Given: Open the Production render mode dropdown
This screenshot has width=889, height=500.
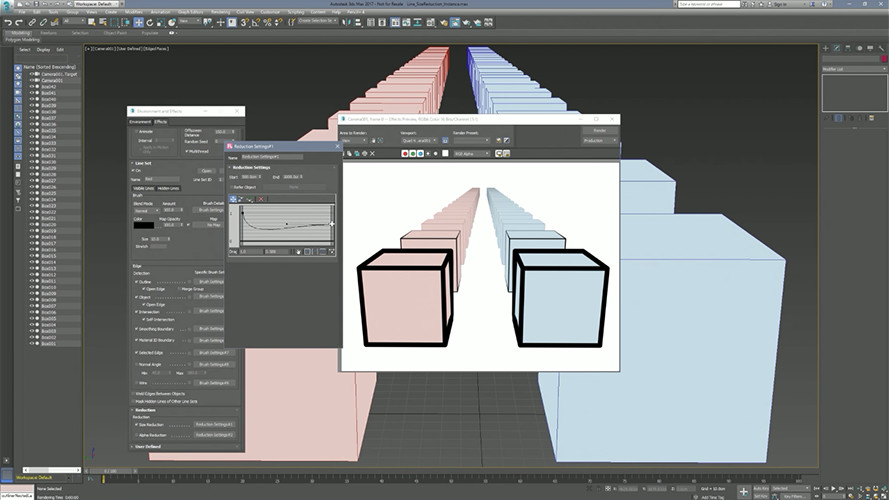Looking at the screenshot, I should tap(600, 141).
